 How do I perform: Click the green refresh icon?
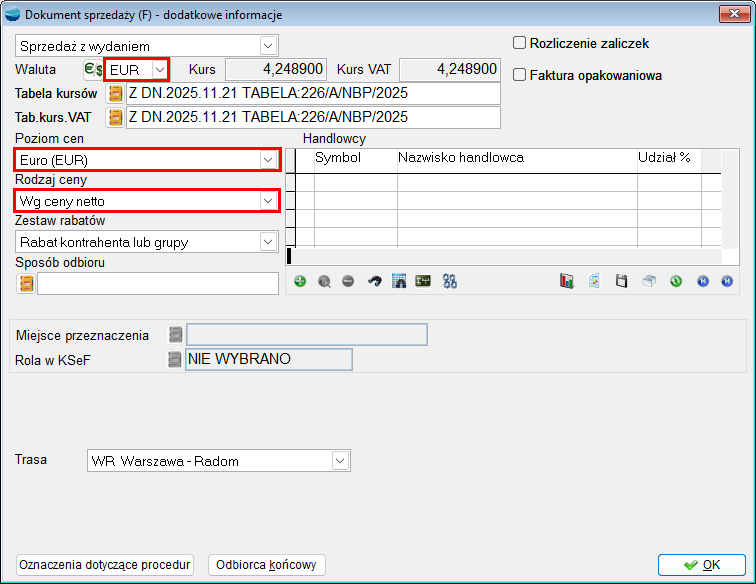676,282
